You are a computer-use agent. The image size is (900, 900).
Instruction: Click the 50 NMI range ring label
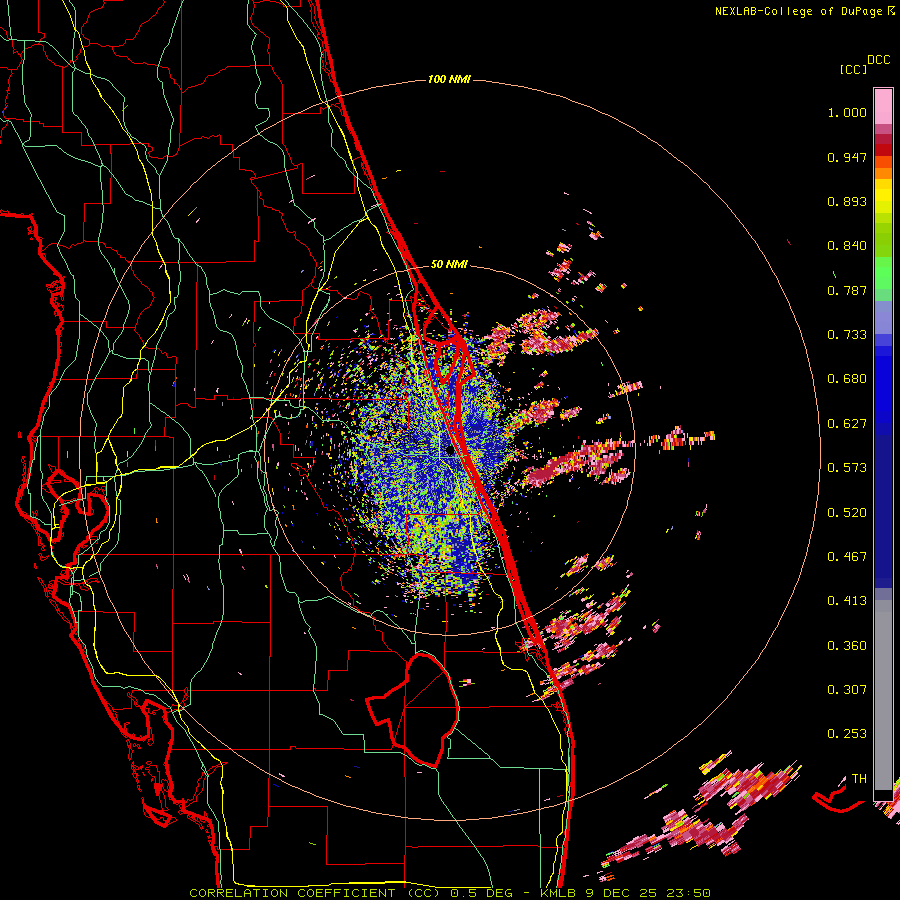click(449, 264)
